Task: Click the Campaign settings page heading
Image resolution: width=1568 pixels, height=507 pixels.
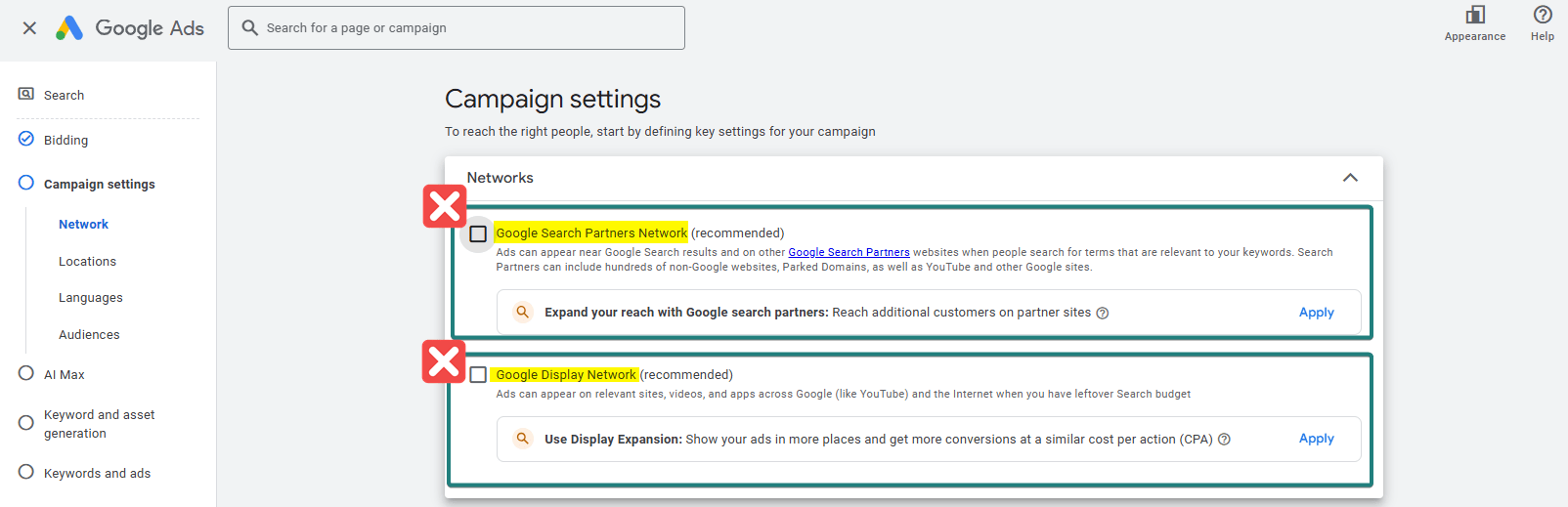Action: coord(553,99)
